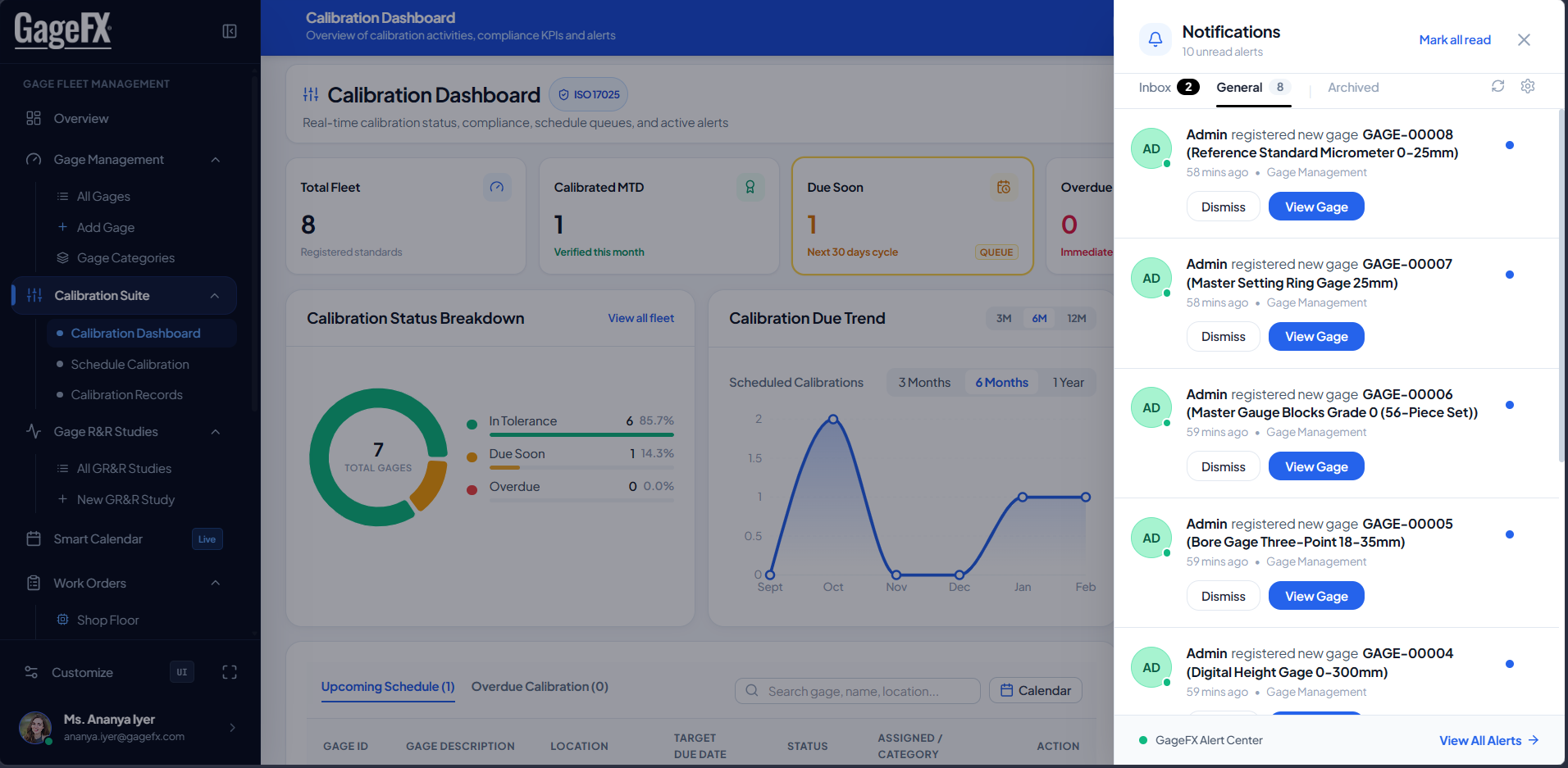Collapse the sidebar with the panel icon

[230, 31]
